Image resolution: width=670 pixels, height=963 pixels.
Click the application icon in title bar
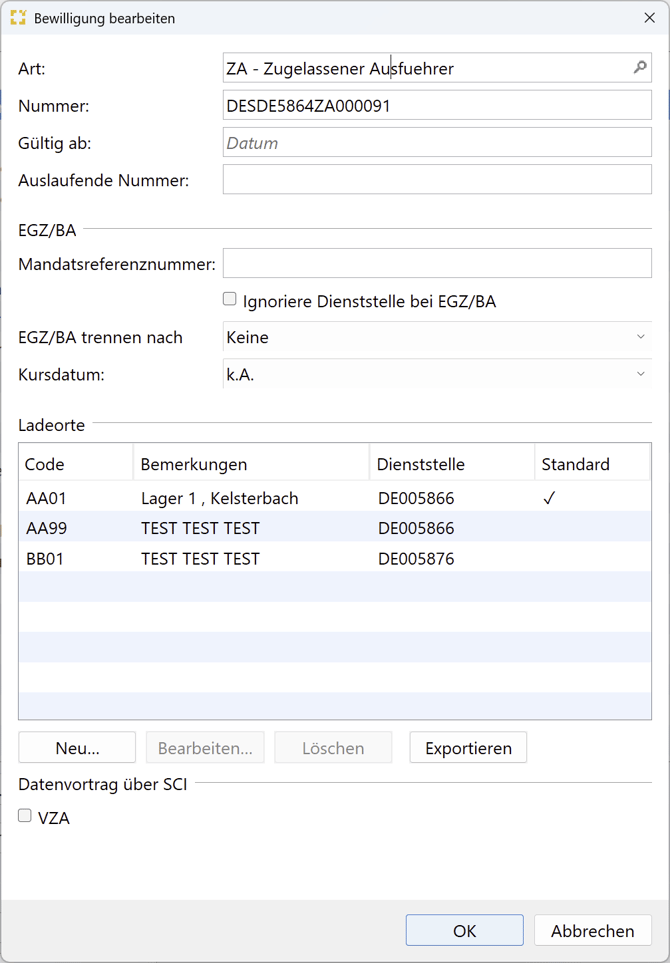tap(18, 18)
